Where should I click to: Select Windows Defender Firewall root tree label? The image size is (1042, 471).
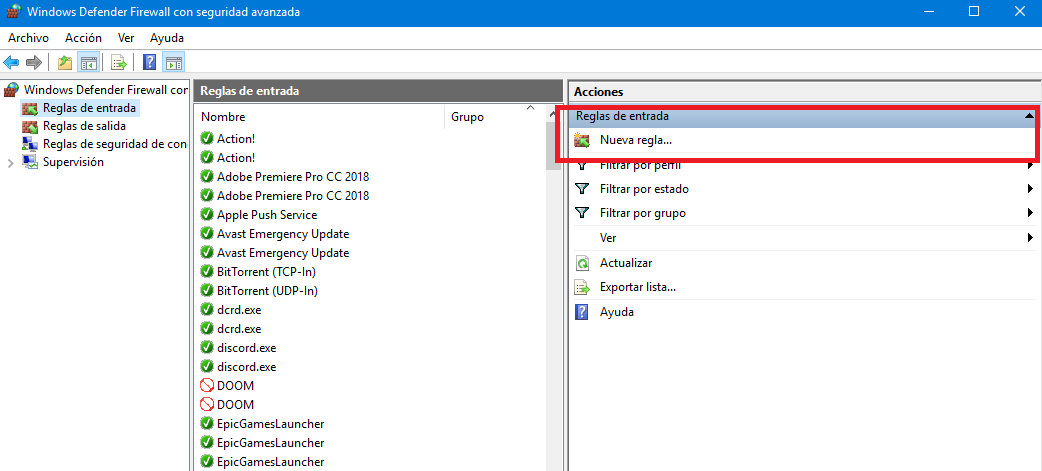[x=106, y=90]
